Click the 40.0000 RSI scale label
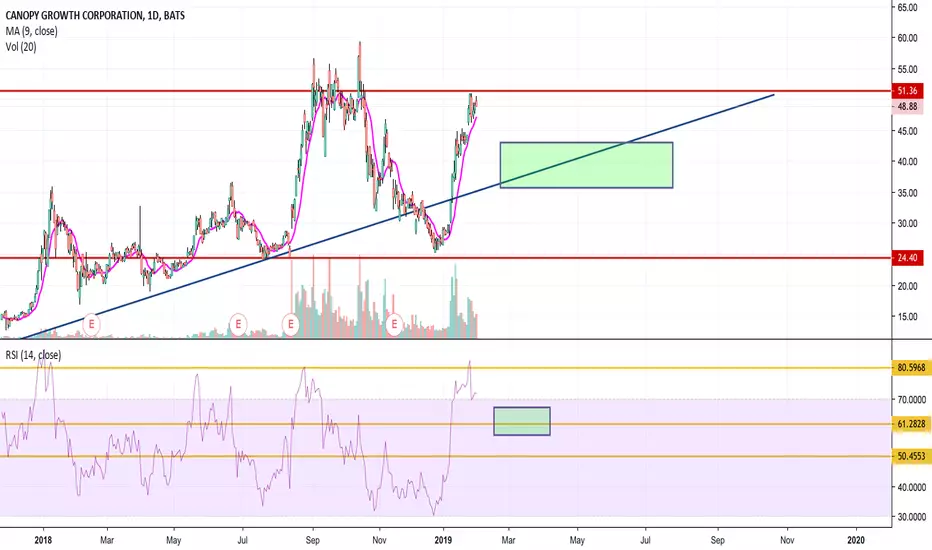932x550 pixels. 911,488
